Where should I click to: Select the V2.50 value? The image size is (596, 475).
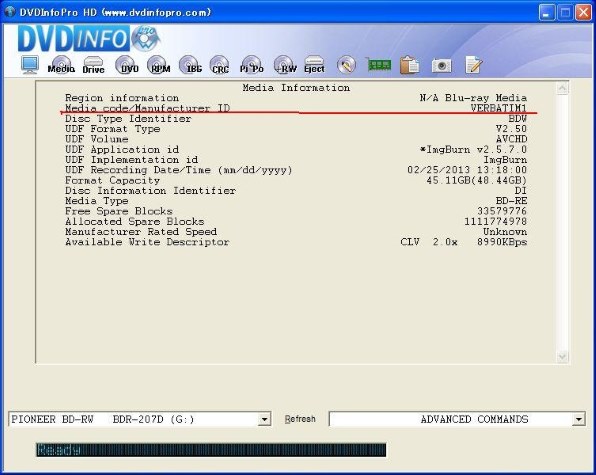512,129
